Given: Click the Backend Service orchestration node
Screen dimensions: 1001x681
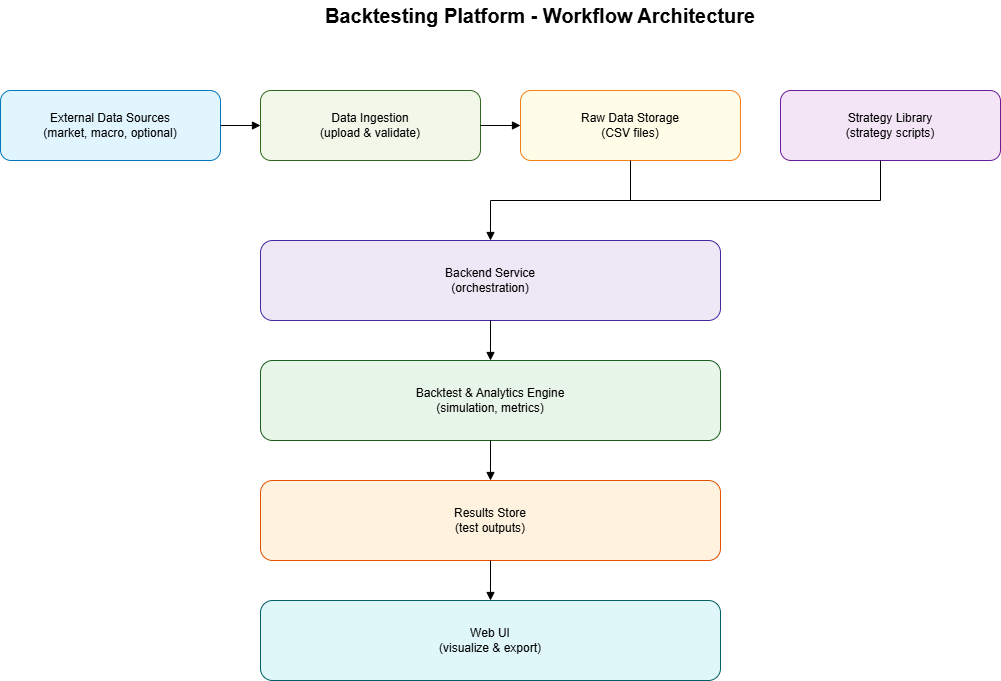Looking at the screenshot, I should point(490,280).
